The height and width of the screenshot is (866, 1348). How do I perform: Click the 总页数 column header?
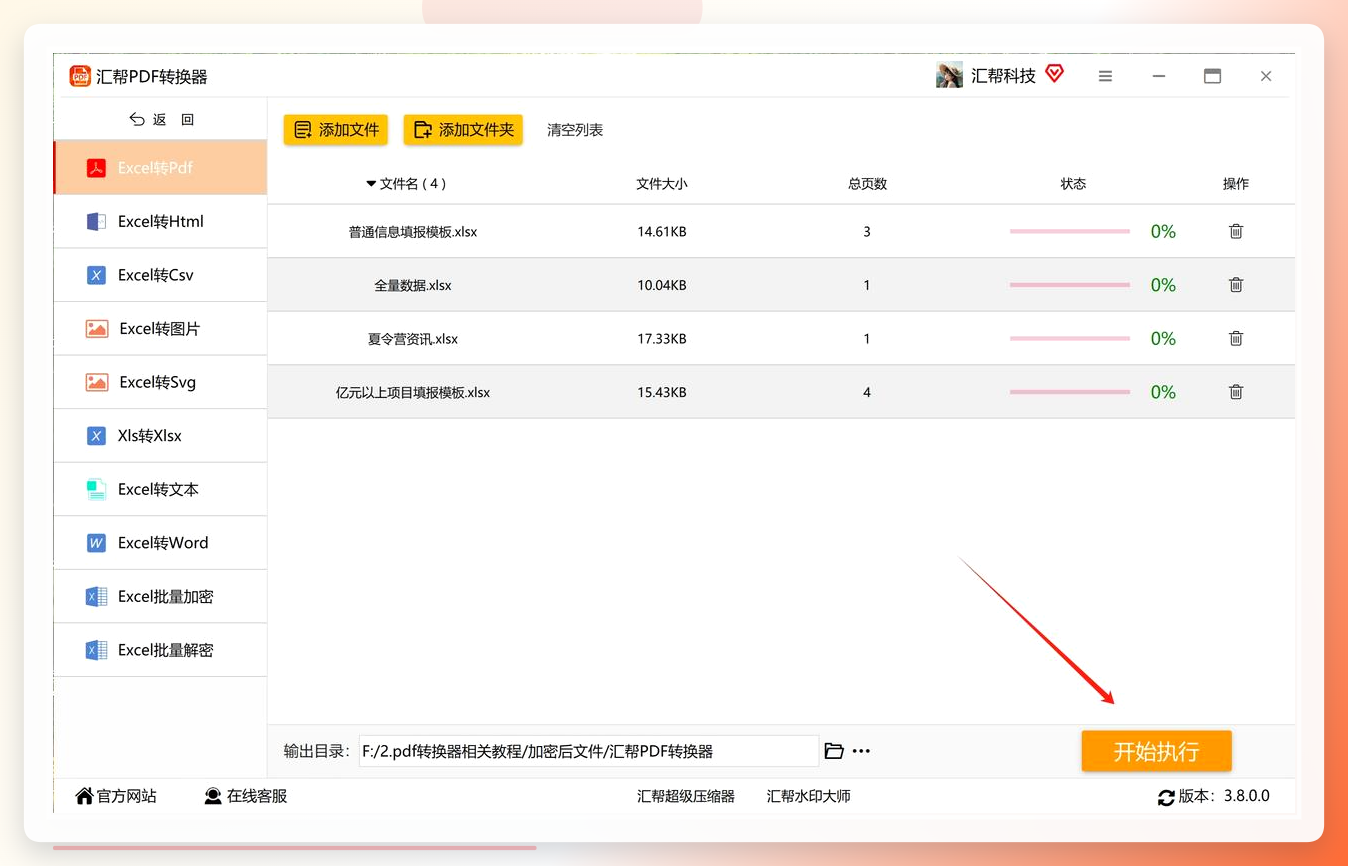[867, 184]
